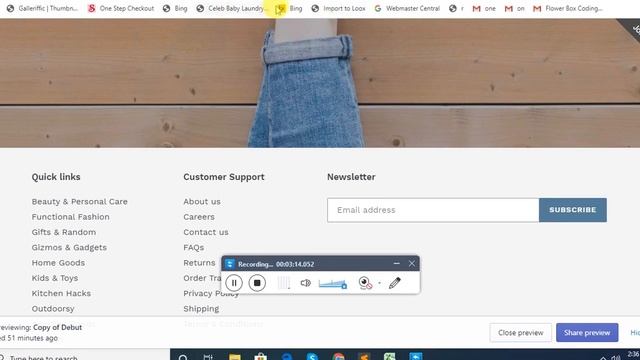Click 'Copy of Debut' theme name text
This screenshot has width=640, height=360.
58,327
